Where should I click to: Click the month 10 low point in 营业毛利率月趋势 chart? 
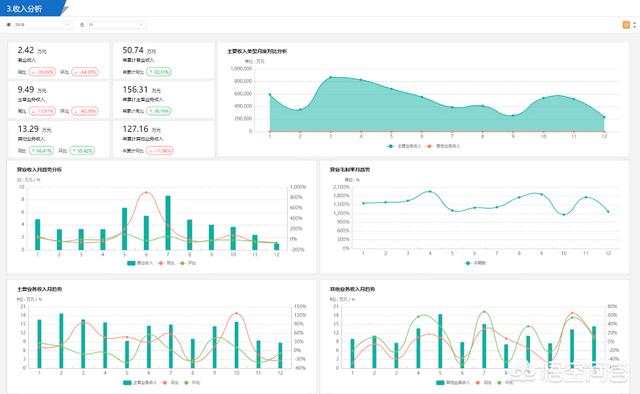(x=564, y=214)
